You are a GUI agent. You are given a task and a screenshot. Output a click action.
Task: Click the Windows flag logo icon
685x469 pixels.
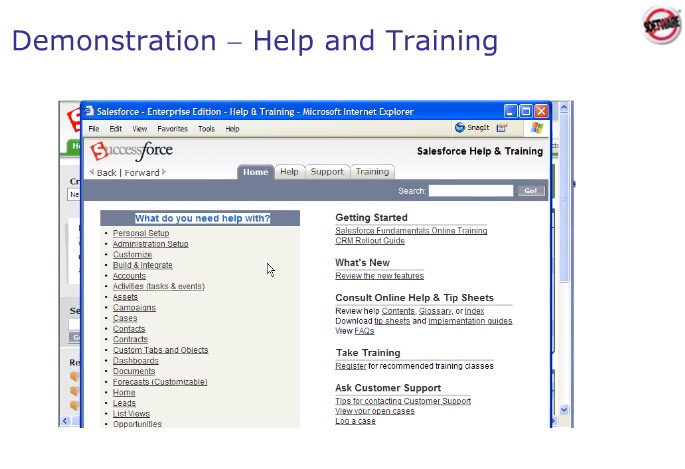[537, 128]
